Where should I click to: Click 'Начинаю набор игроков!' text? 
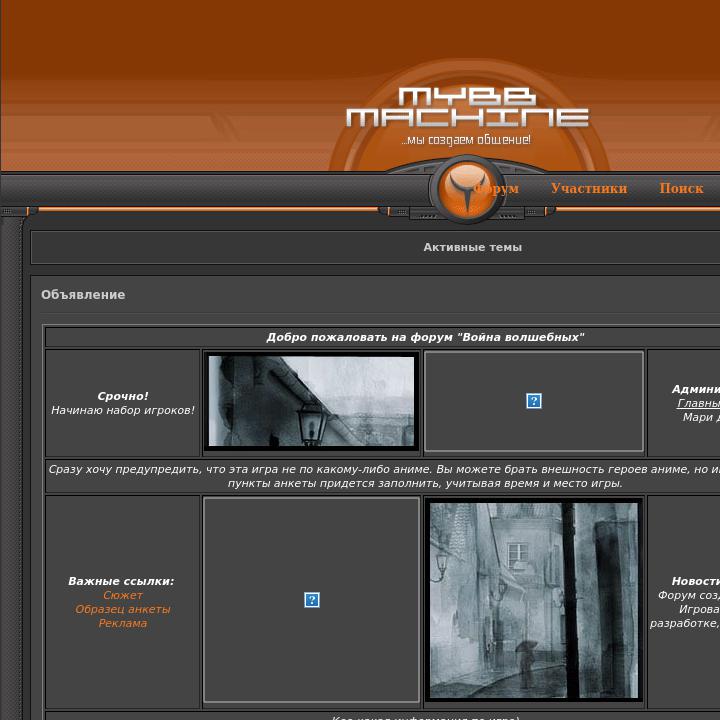(123, 410)
